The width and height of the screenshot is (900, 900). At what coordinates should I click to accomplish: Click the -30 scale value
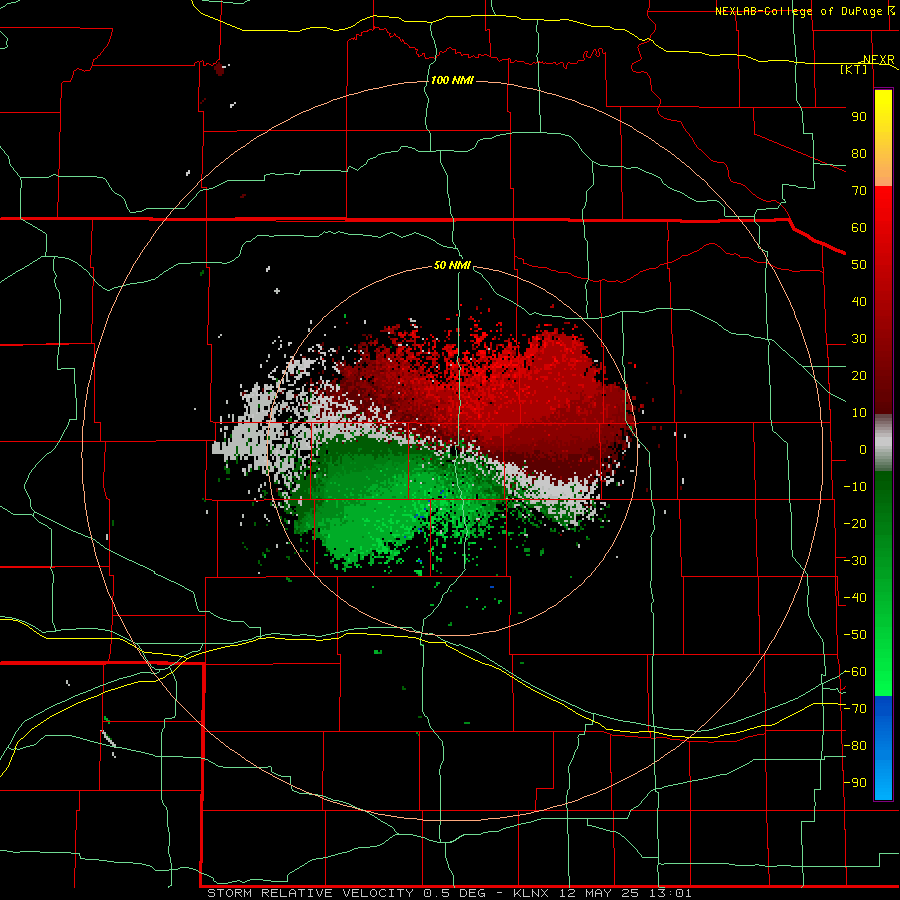(x=855, y=561)
